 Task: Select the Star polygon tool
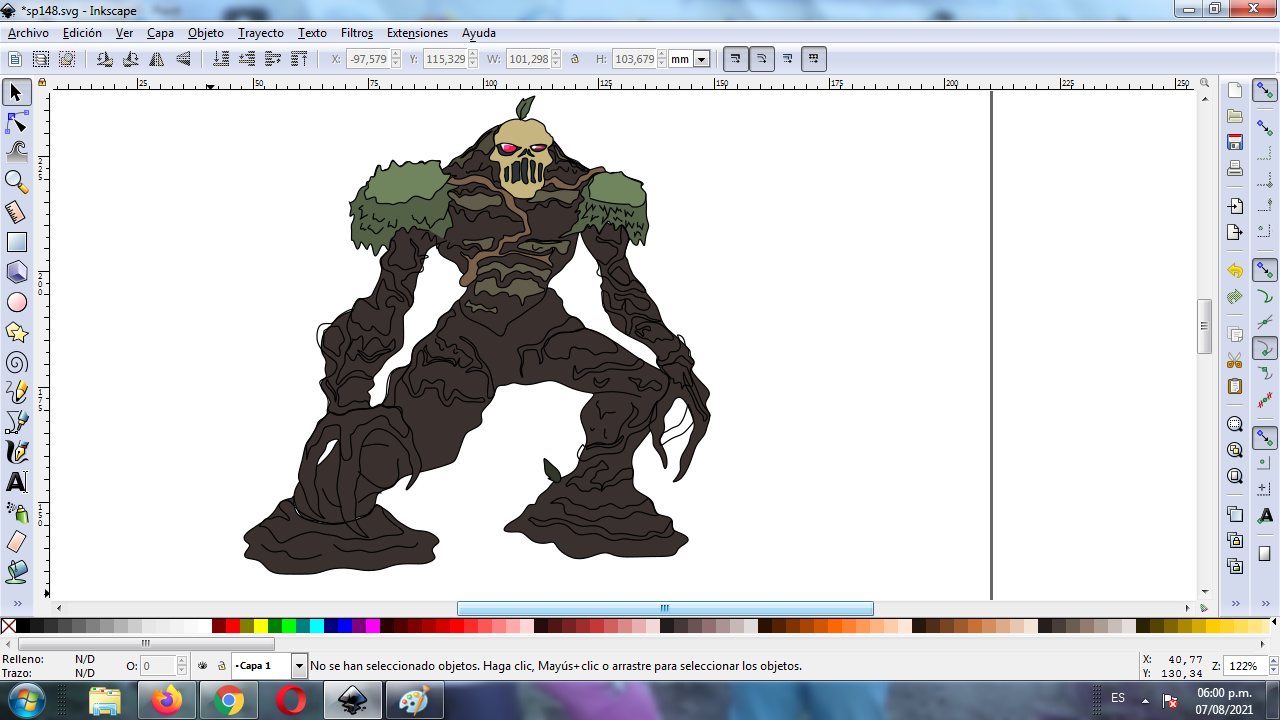pos(16,332)
